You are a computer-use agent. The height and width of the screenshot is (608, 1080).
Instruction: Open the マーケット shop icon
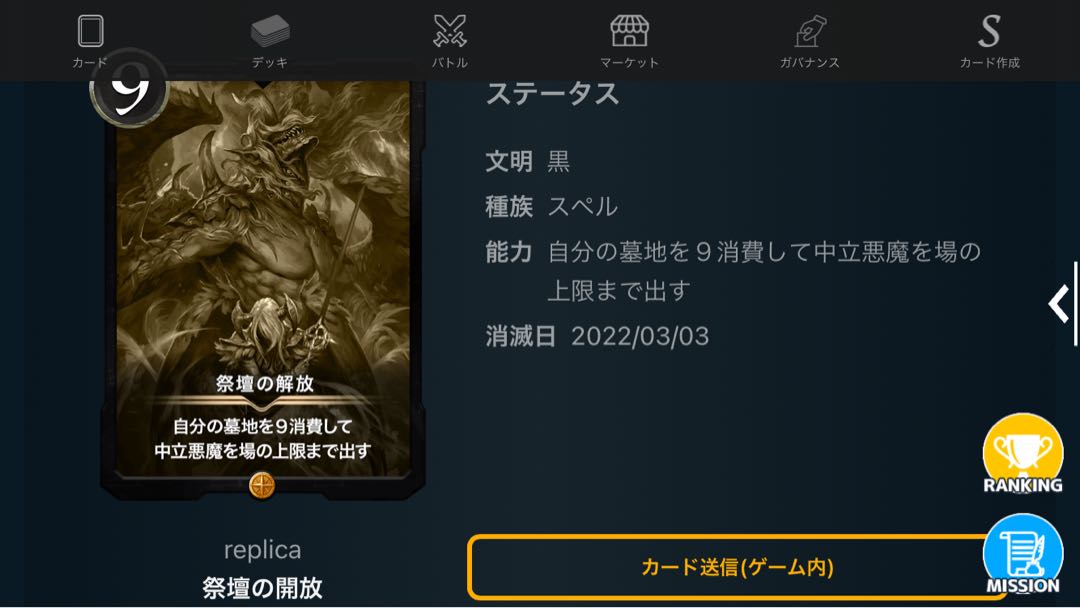(630, 31)
